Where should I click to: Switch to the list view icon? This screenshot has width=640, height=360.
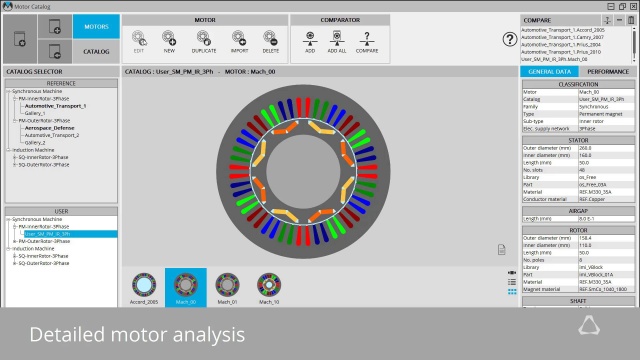tap(512, 282)
